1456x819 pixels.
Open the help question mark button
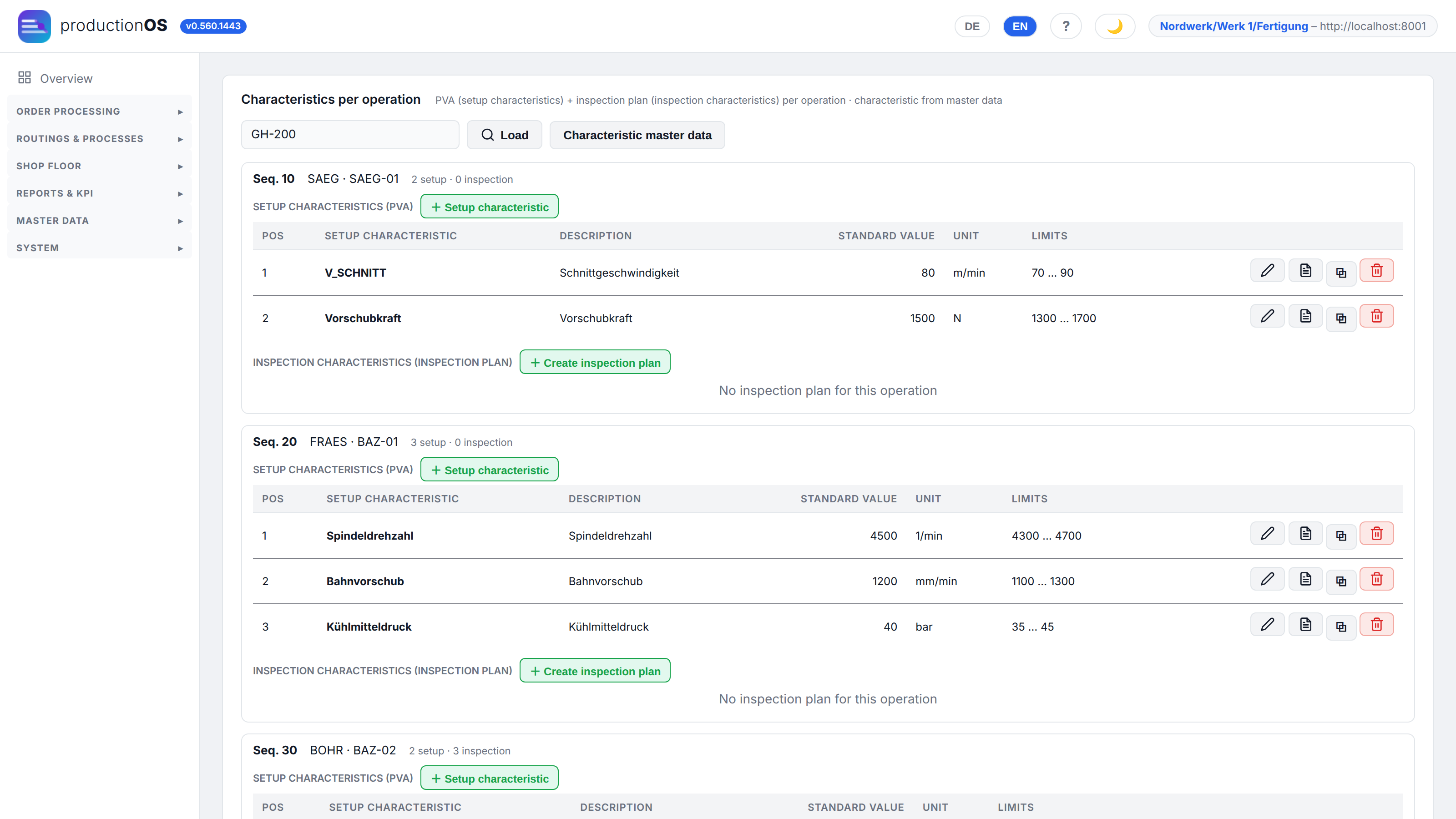pos(1066,26)
